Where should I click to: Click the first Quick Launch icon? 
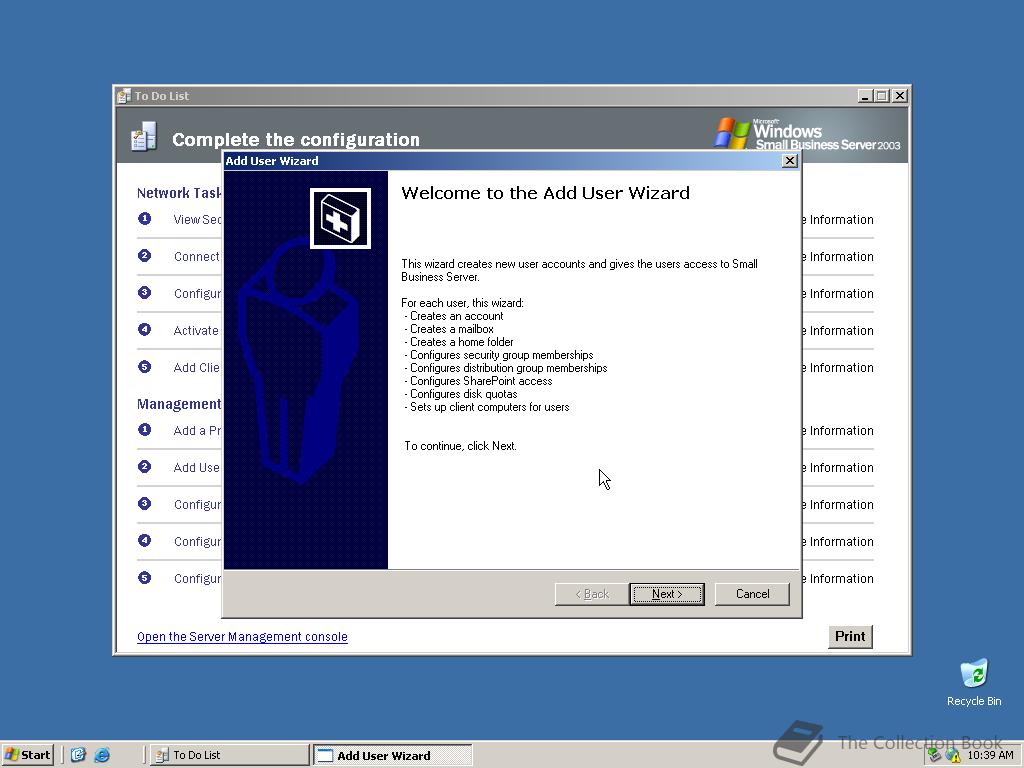78,755
